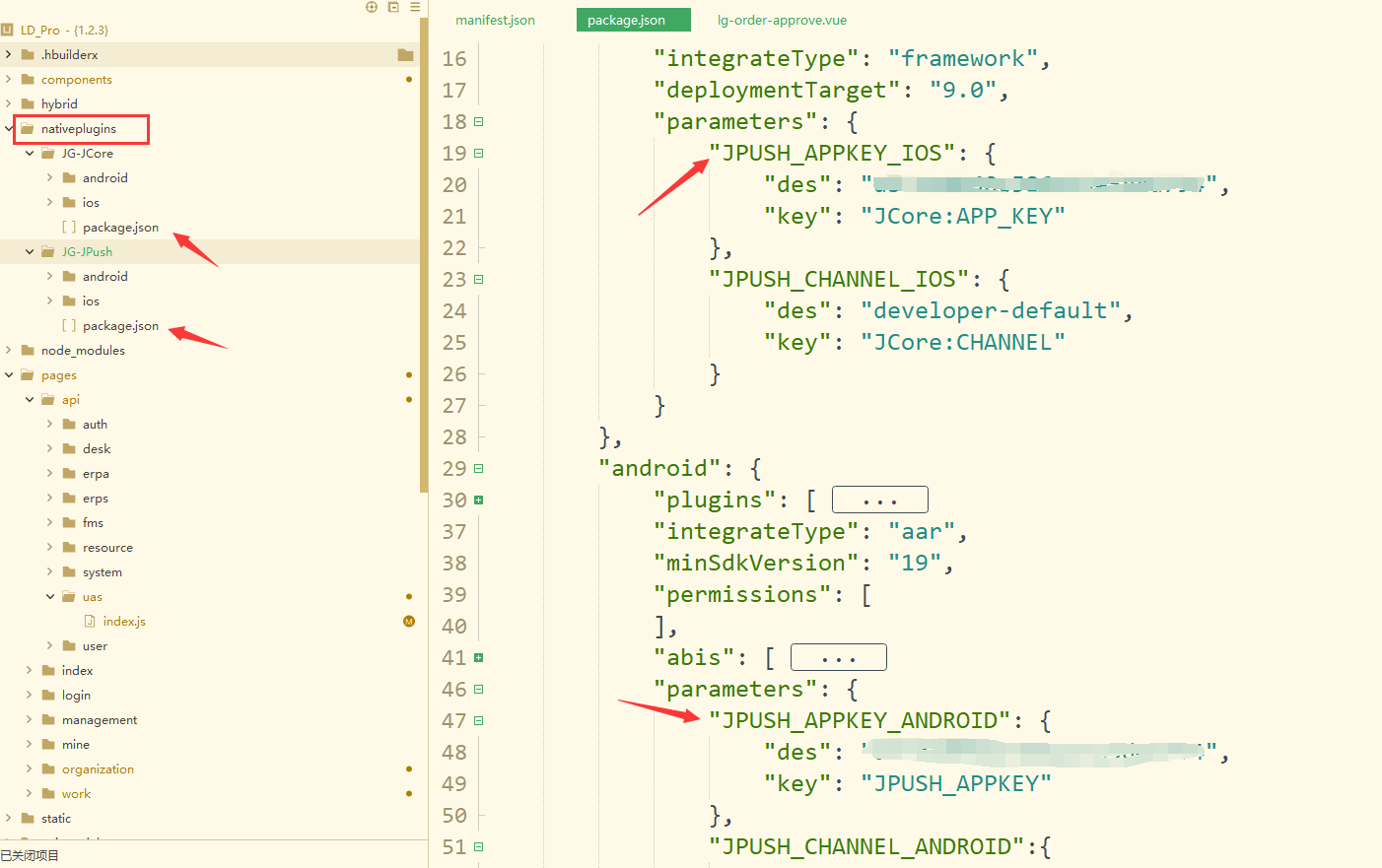Click the folder icon beside resource

[x=69, y=547]
